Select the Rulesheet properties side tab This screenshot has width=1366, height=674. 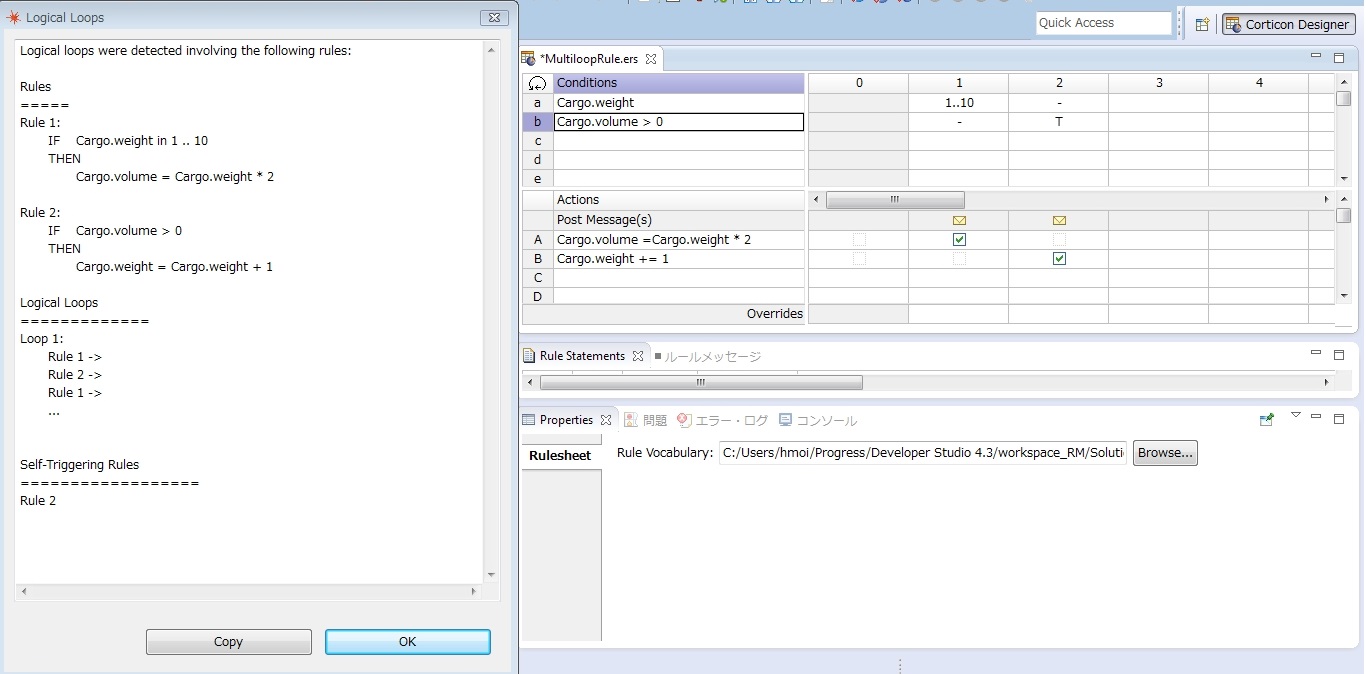(x=560, y=456)
